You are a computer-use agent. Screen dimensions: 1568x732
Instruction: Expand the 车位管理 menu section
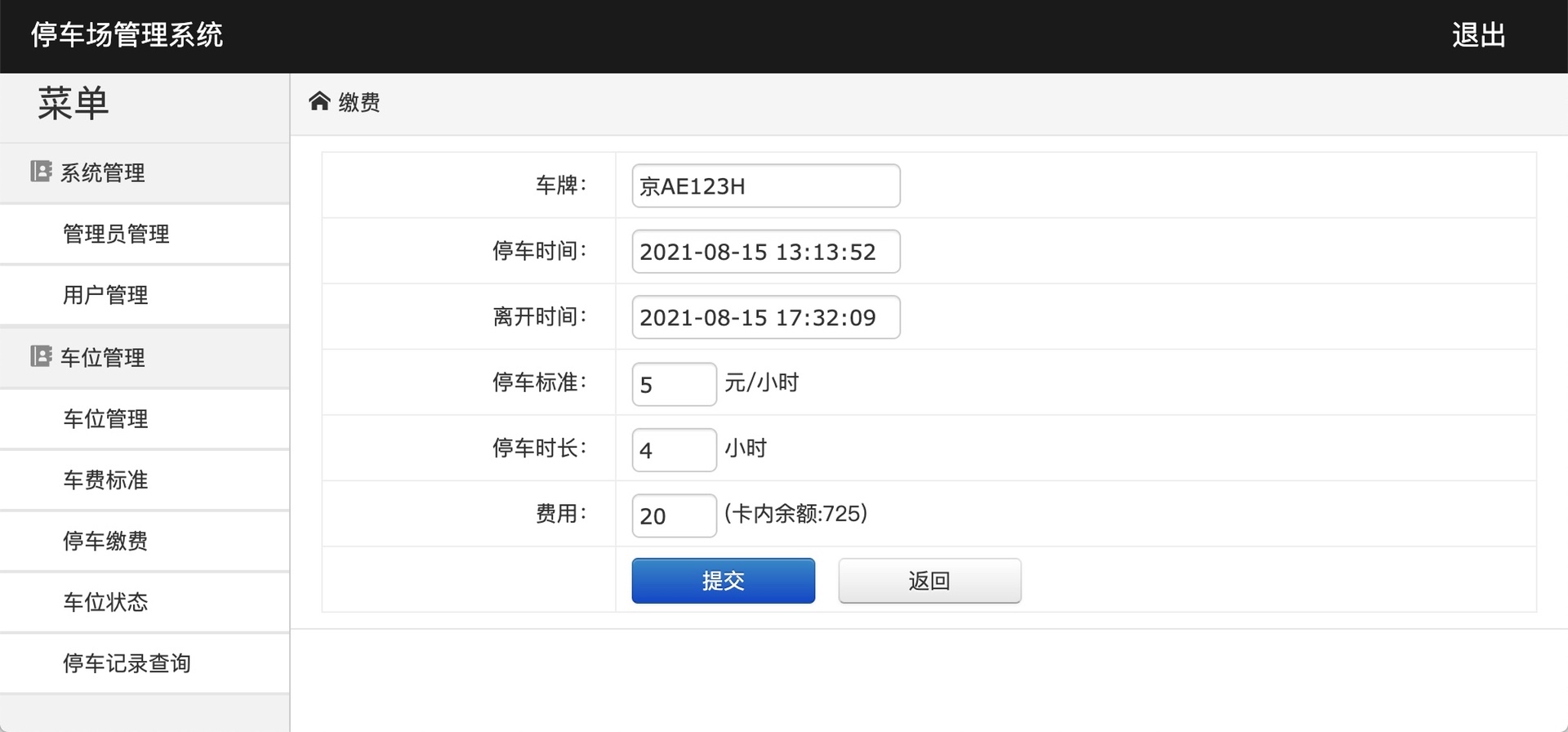click(x=102, y=357)
